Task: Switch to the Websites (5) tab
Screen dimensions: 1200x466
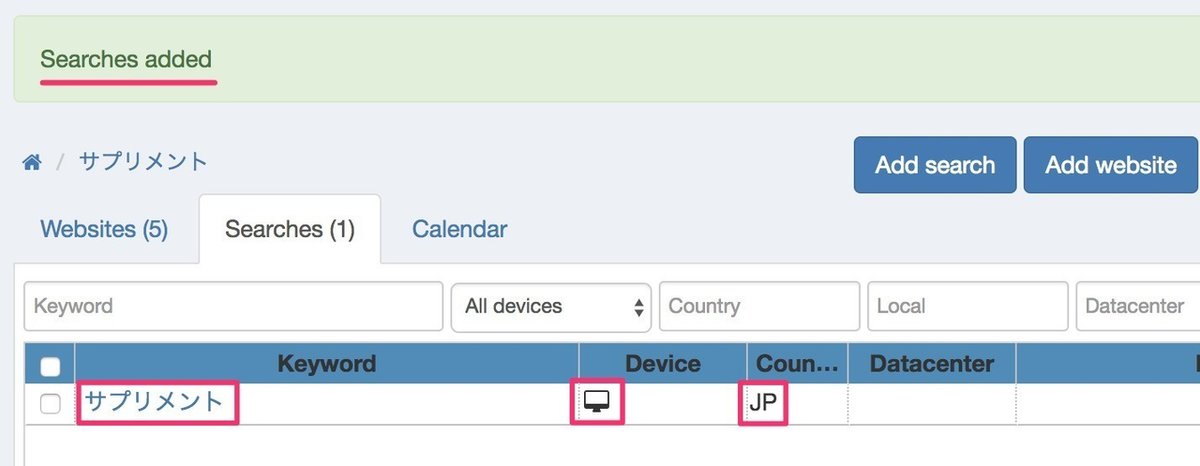Action: (104, 229)
